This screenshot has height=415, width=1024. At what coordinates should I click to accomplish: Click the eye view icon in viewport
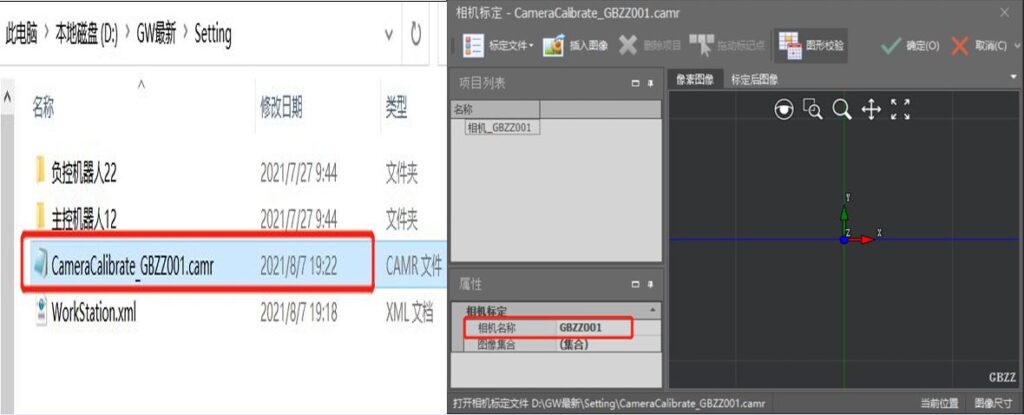785,110
